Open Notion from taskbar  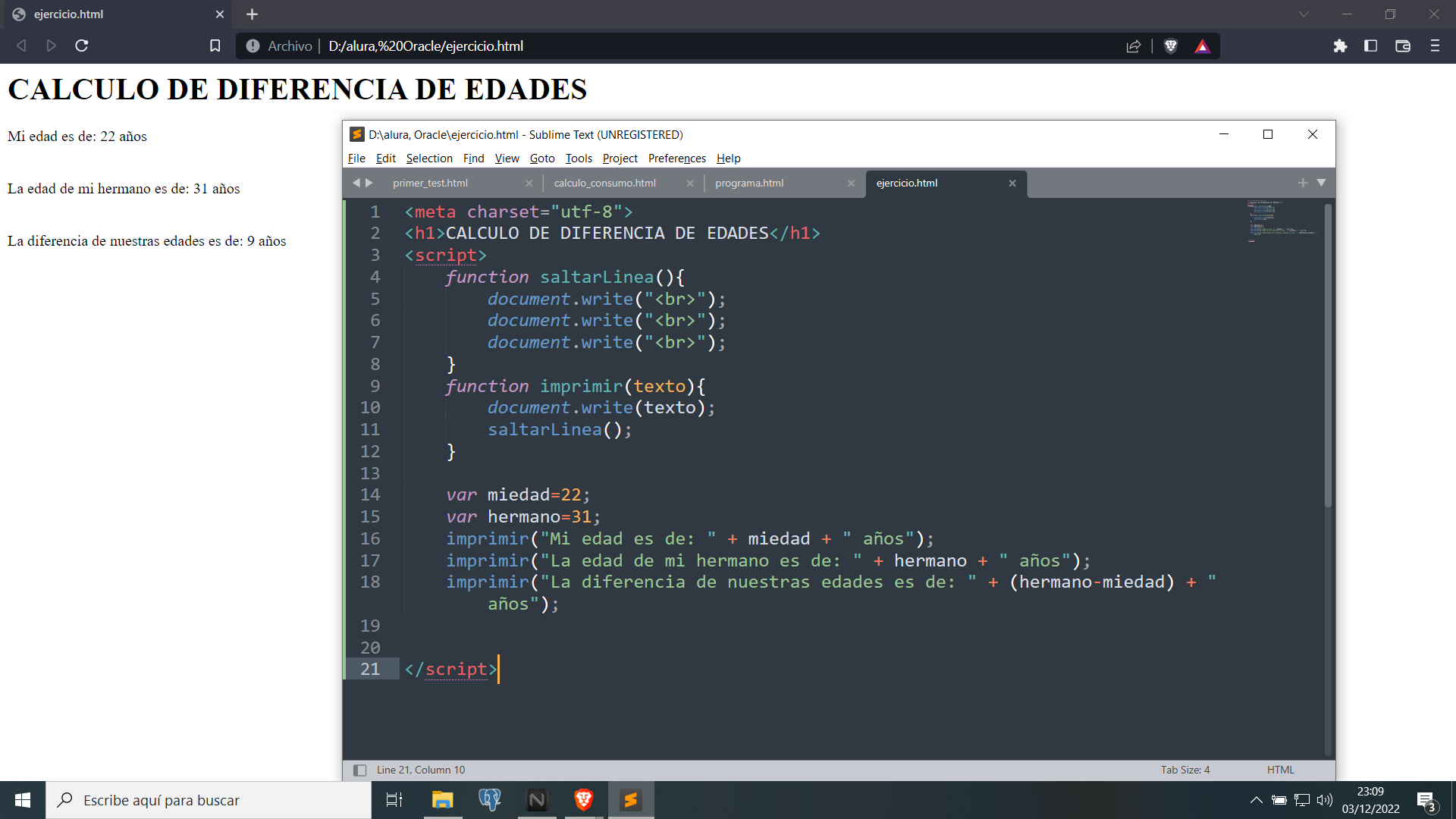point(537,800)
